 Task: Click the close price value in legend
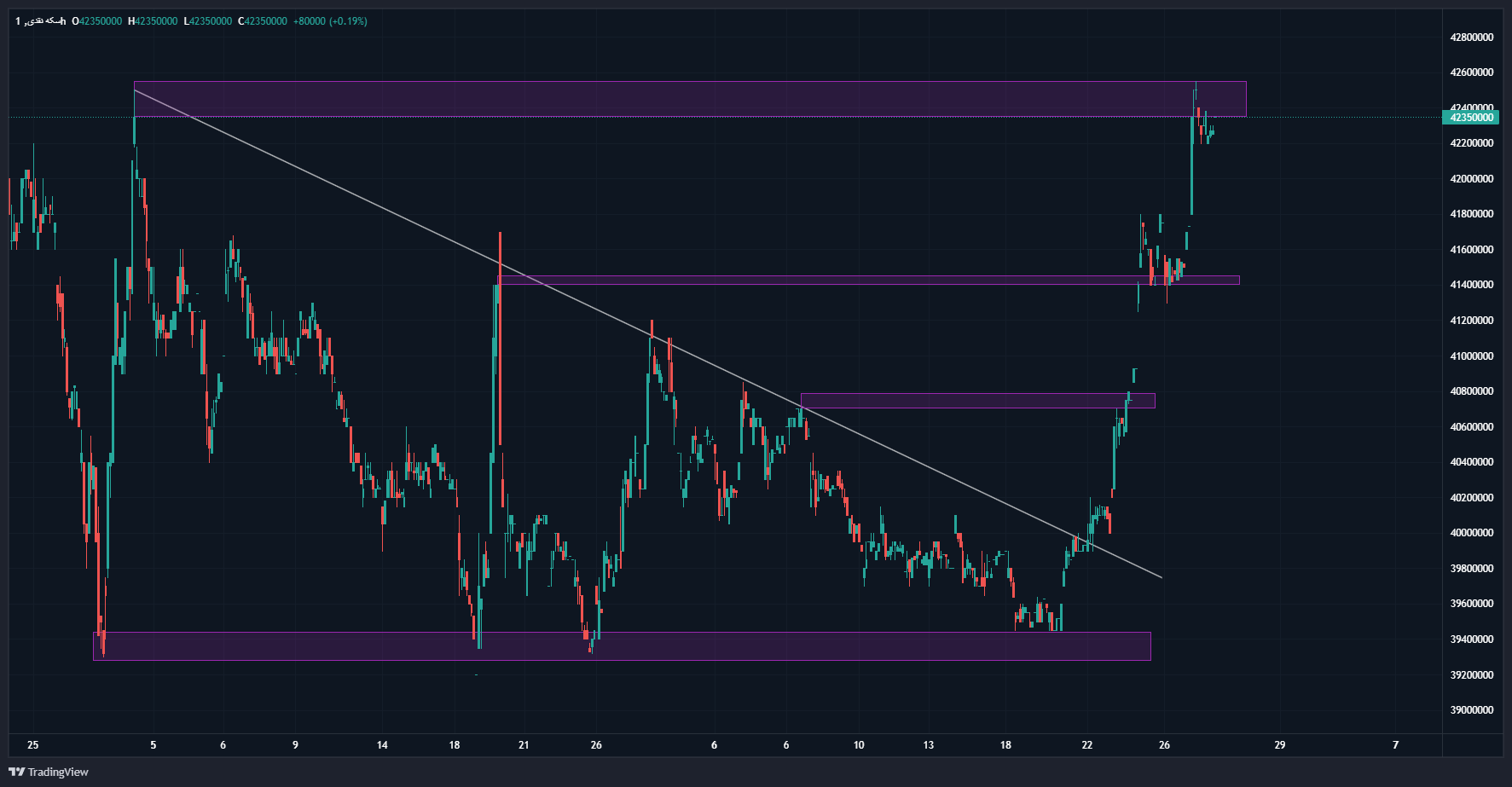click(x=265, y=21)
